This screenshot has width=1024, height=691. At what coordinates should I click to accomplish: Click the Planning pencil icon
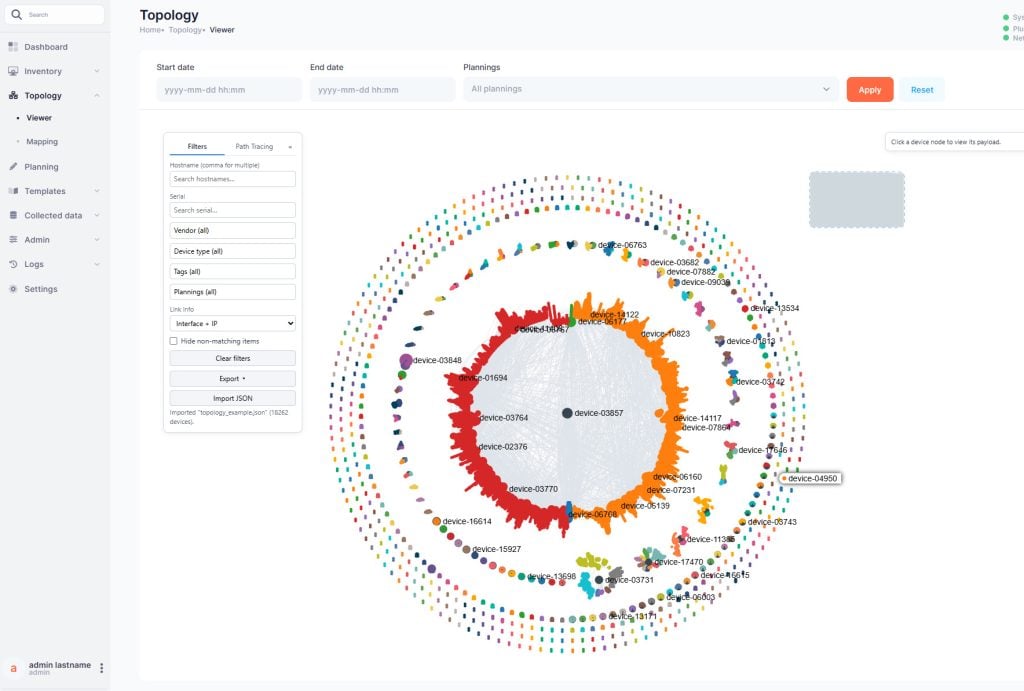click(13, 167)
